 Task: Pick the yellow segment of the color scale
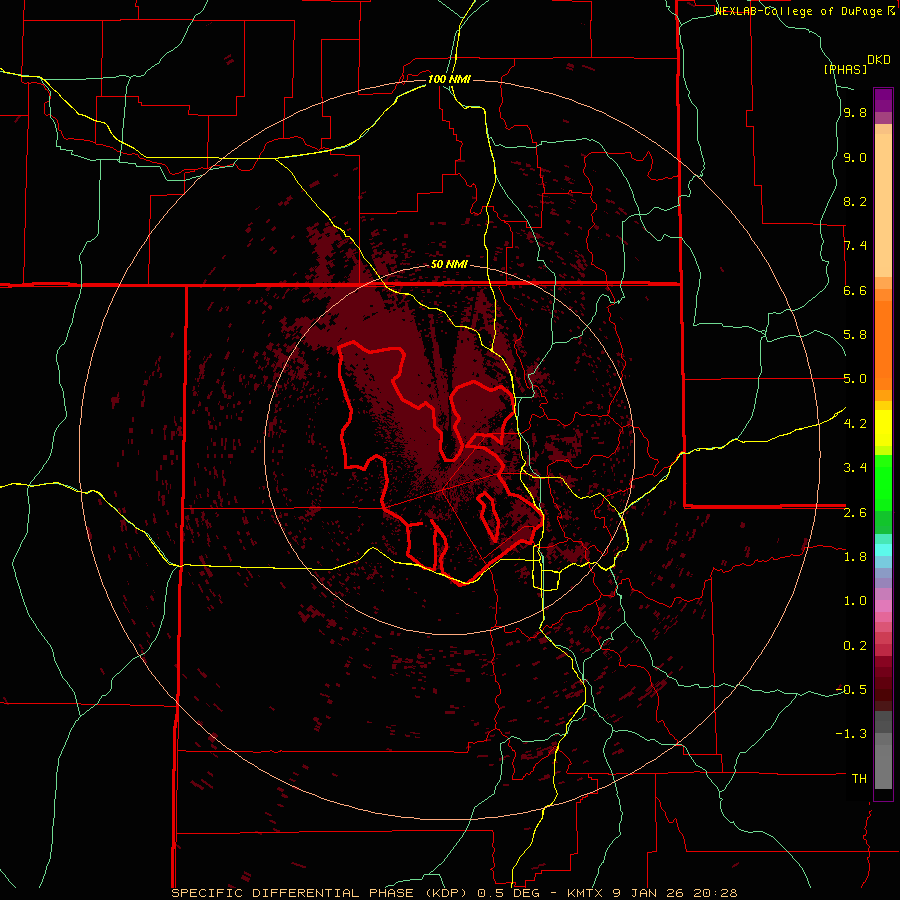pos(883,428)
